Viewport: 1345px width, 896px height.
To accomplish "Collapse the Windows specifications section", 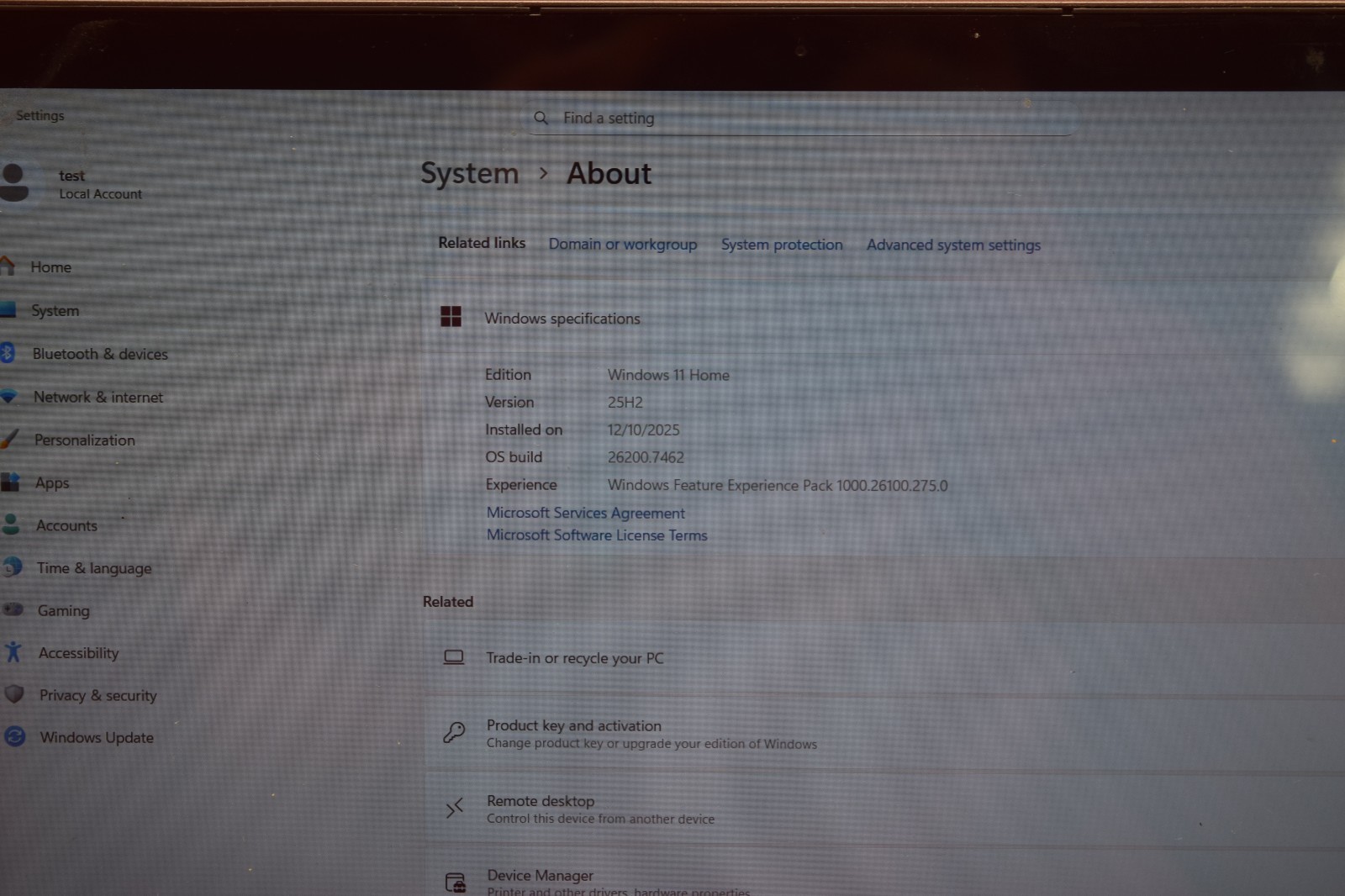I will point(883,318).
